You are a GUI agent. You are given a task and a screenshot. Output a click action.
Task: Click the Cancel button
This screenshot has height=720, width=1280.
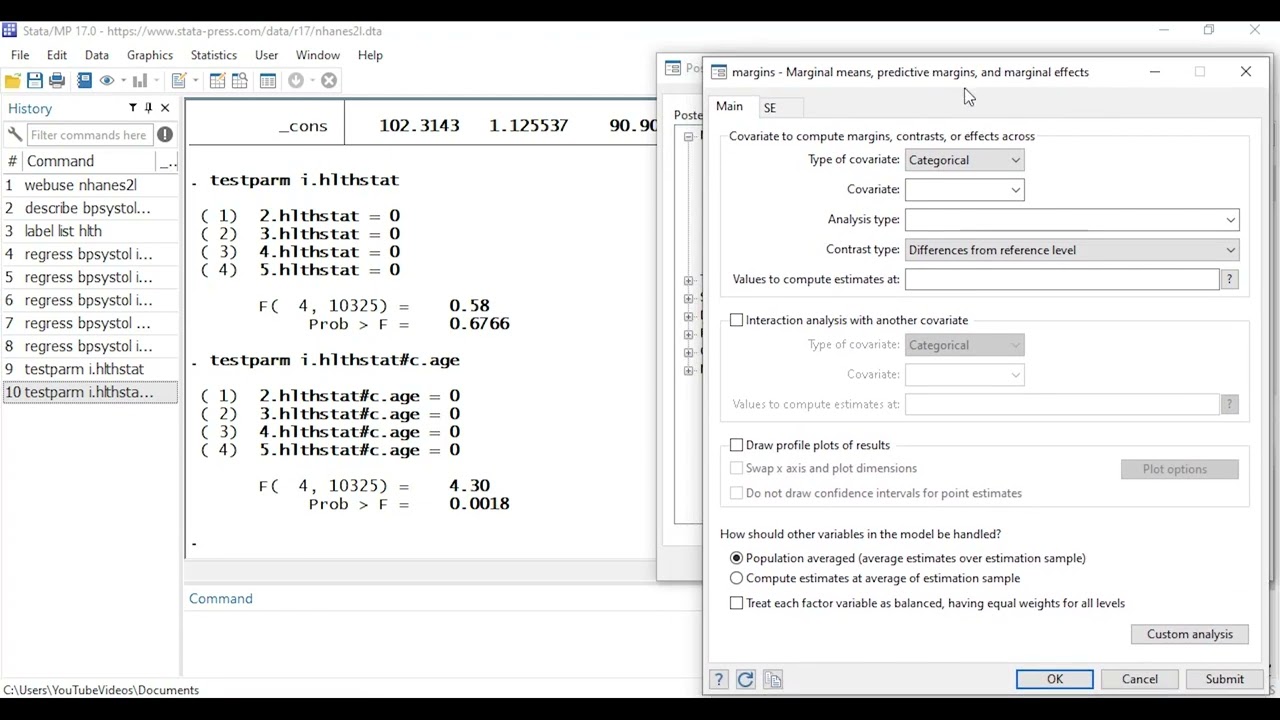(1140, 679)
